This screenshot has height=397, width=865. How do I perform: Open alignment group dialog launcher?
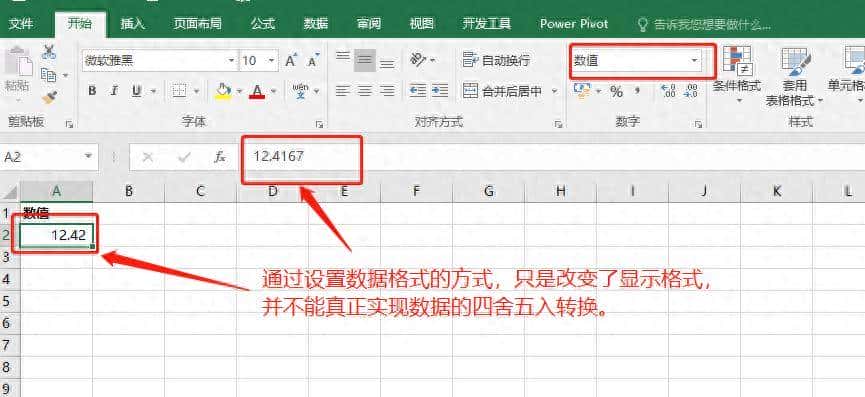(558, 125)
